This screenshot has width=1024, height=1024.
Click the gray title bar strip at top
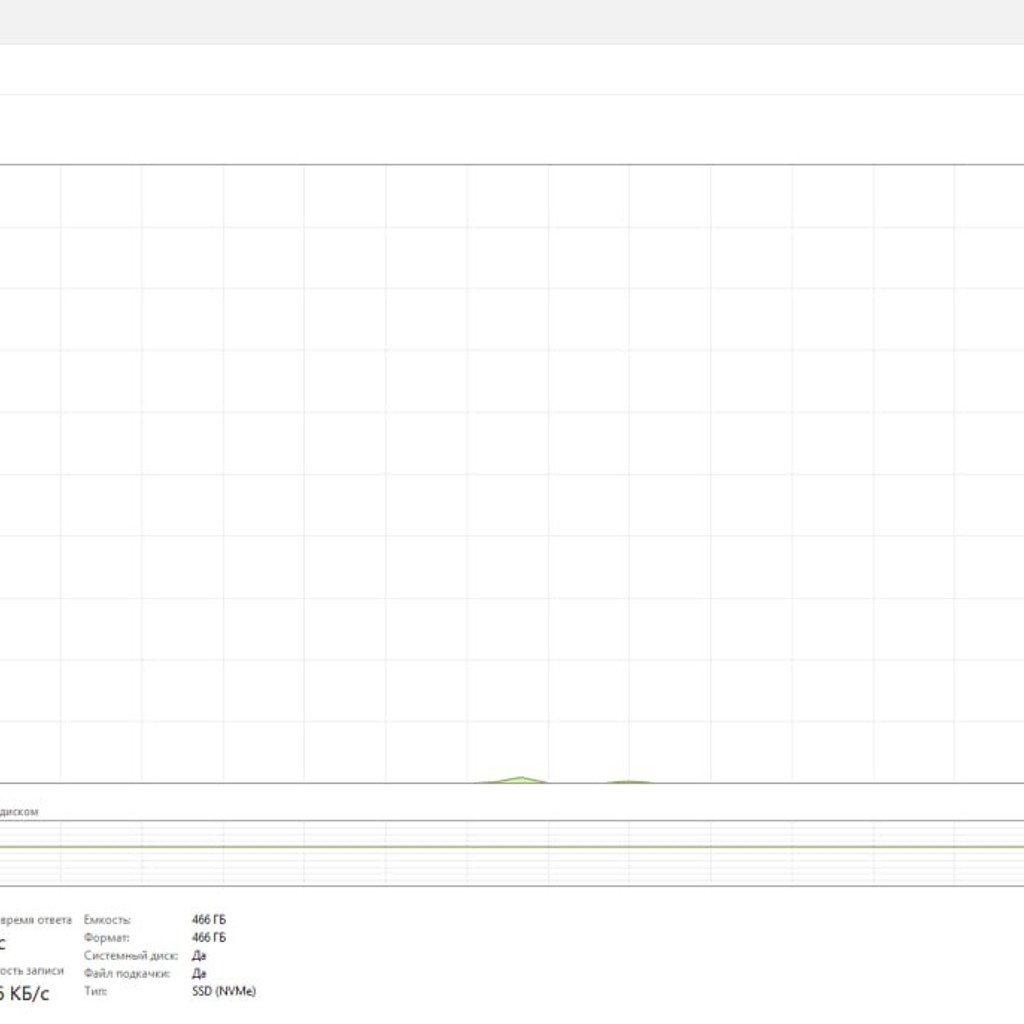click(x=512, y=22)
